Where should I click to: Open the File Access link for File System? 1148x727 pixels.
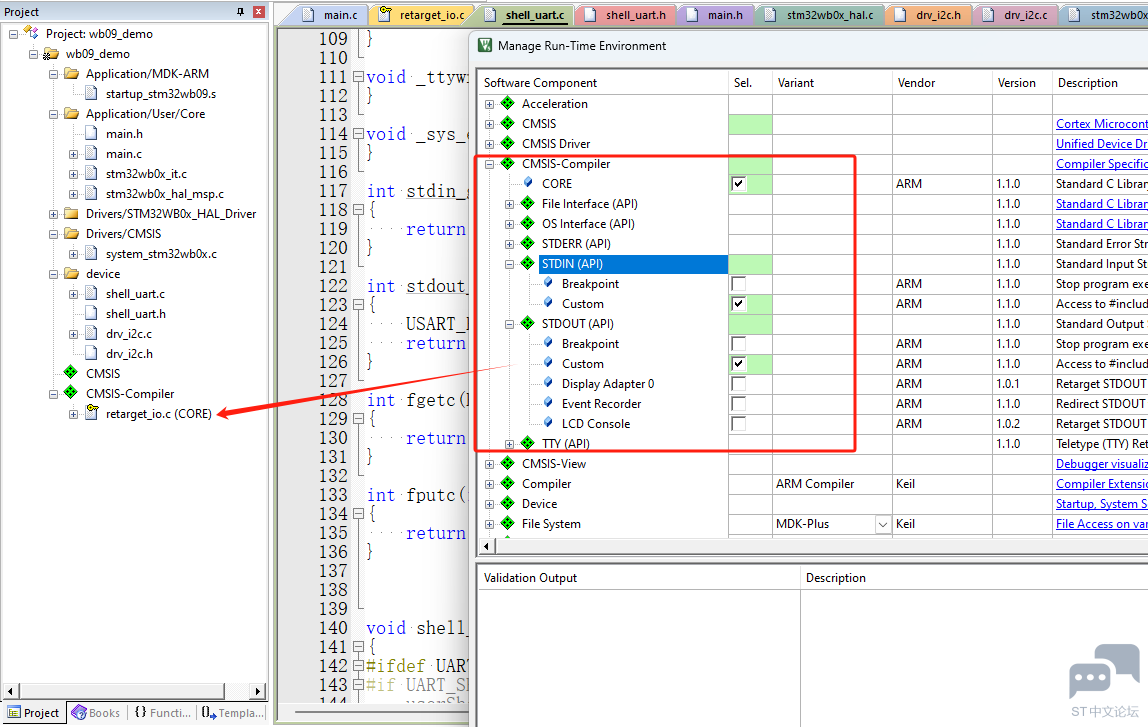pos(1102,523)
